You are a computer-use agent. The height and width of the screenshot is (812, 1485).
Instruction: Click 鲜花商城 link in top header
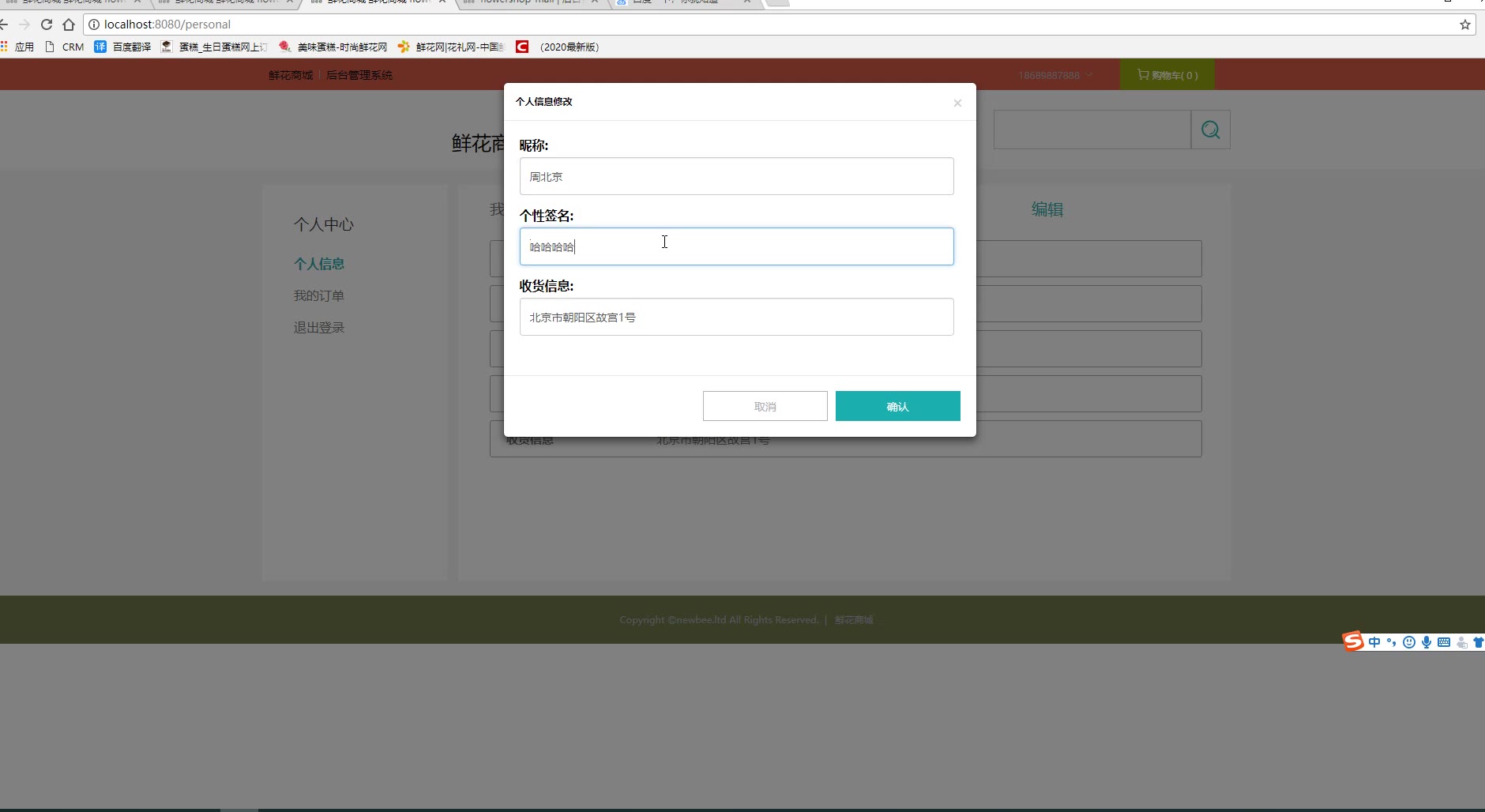[291, 75]
